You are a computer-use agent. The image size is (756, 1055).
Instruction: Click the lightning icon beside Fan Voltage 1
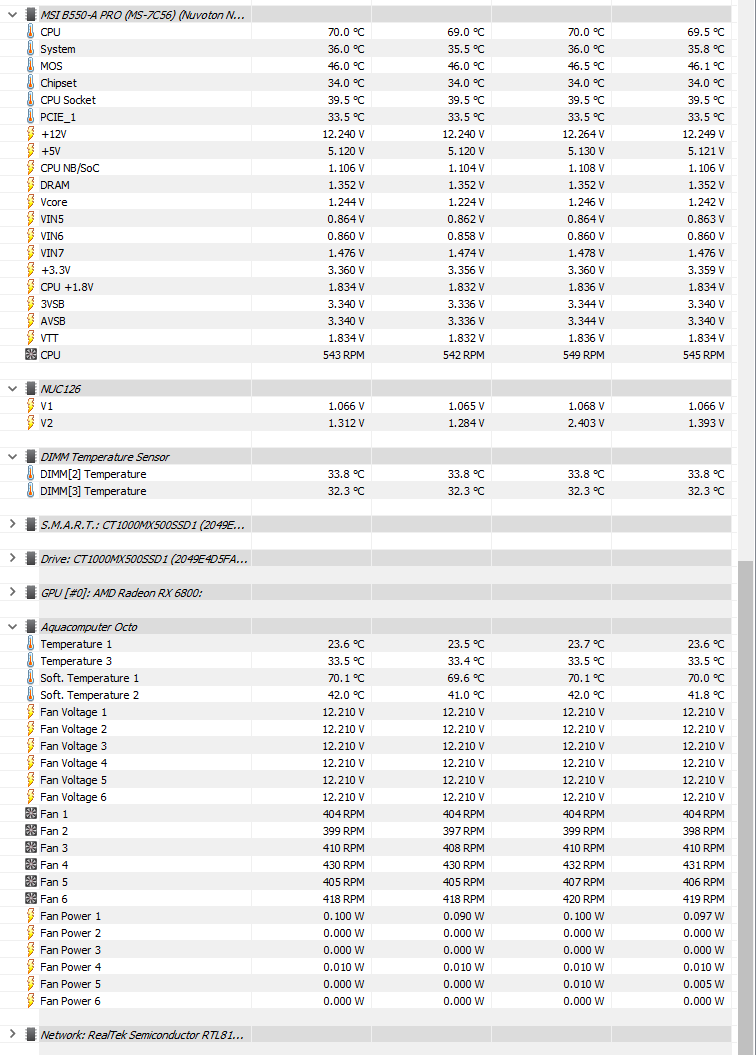(x=30, y=712)
